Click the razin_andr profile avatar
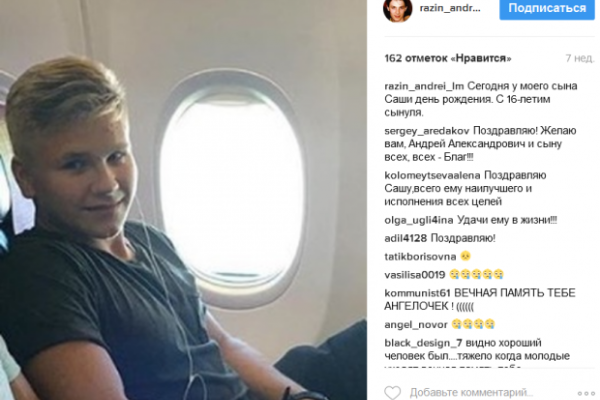Image resolution: width=600 pixels, height=400 pixels. click(x=398, y=10)
